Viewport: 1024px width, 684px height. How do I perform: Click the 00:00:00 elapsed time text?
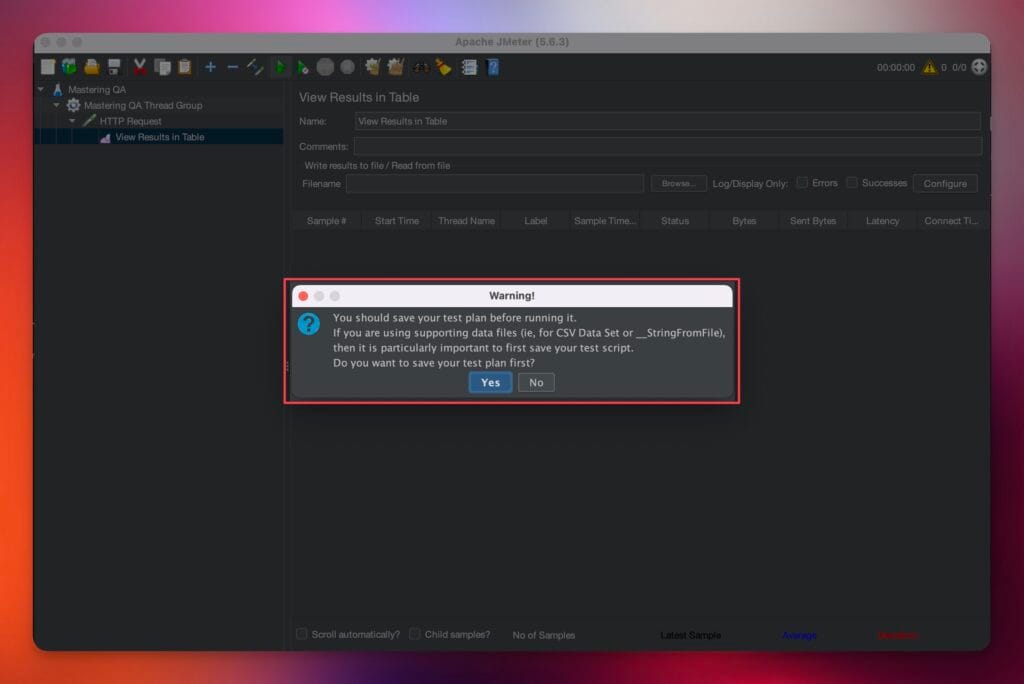coord(895,67)
